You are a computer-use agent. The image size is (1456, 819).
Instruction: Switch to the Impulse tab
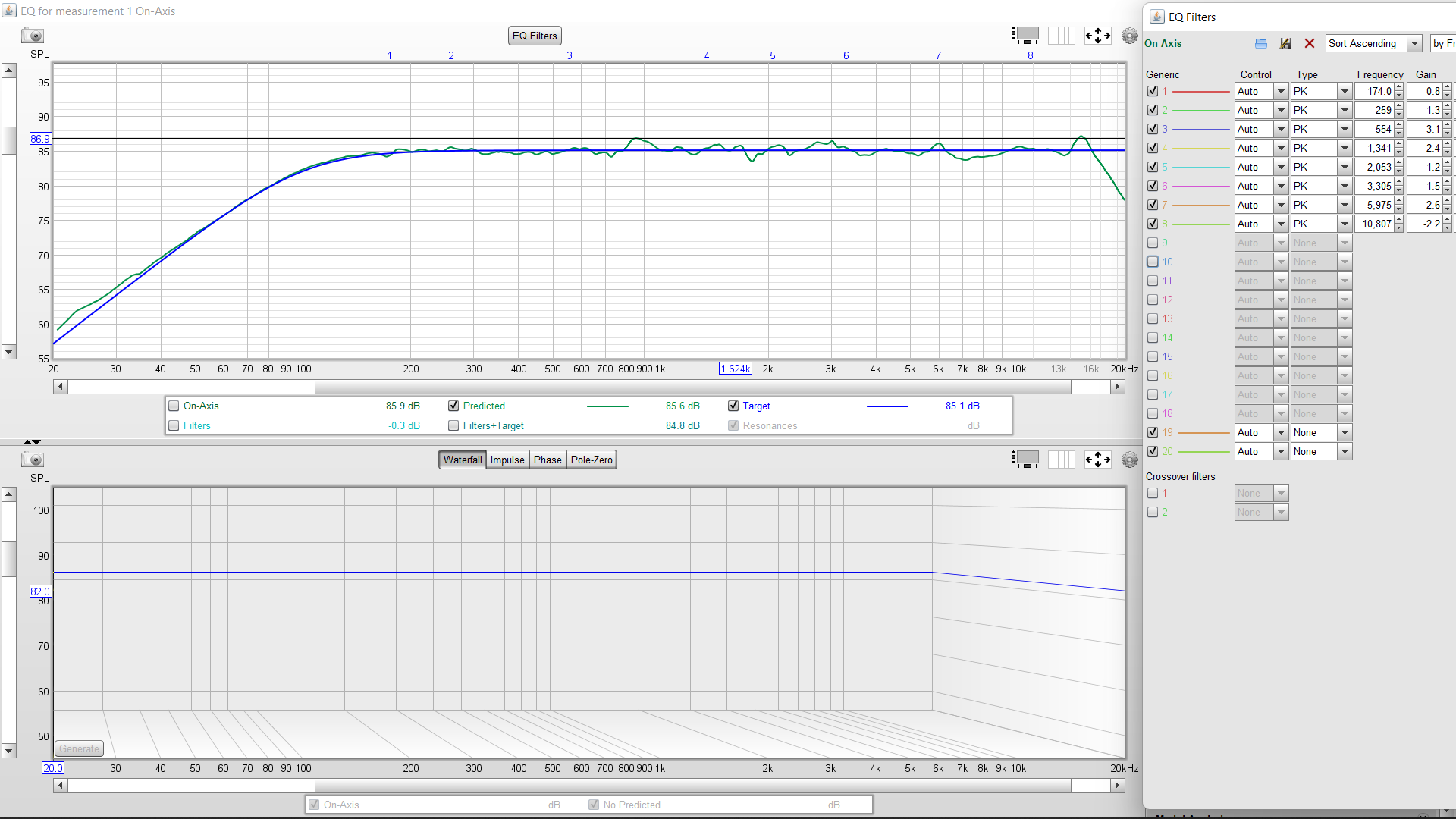coord(507,460)
